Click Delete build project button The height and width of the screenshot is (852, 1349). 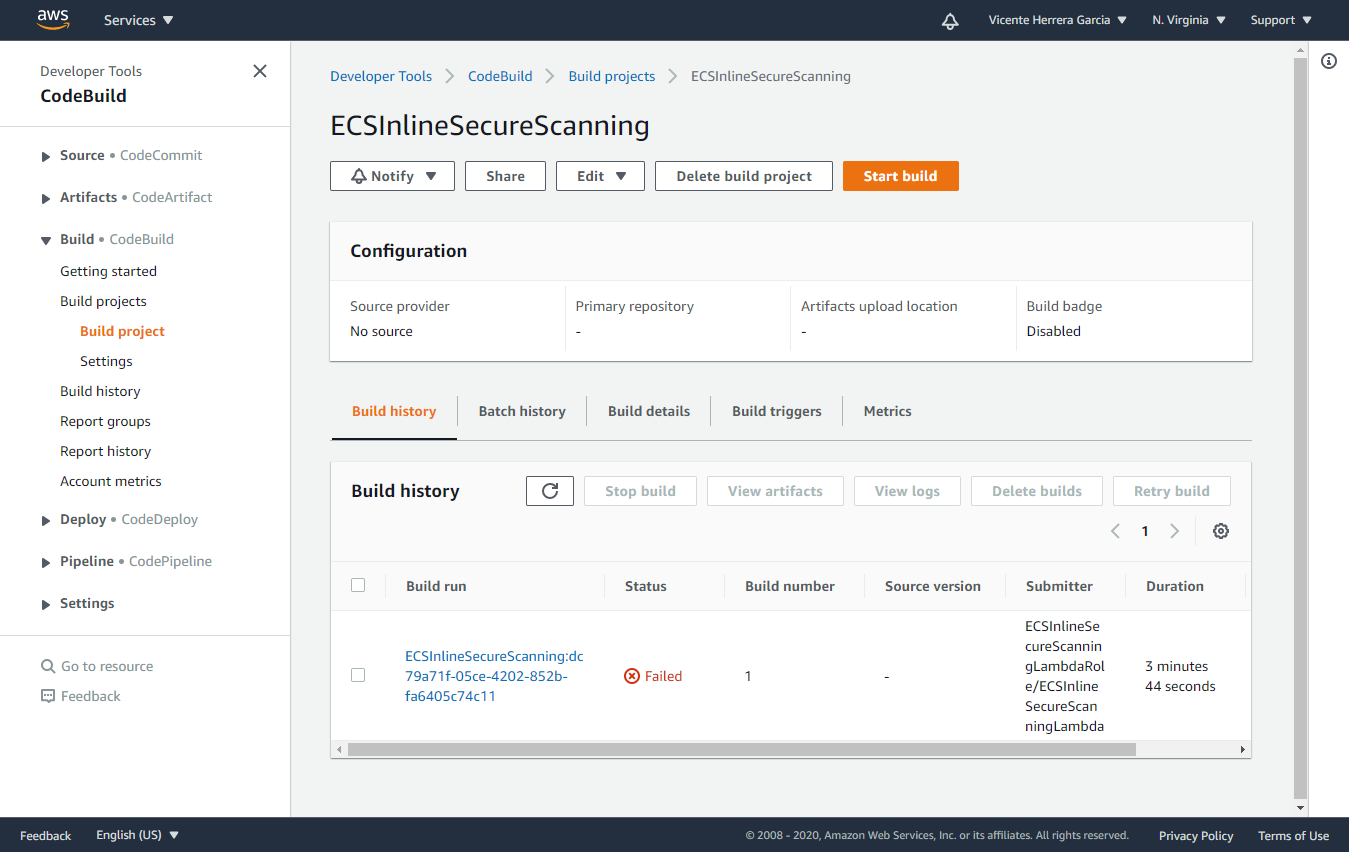click(x=744, y=176)
